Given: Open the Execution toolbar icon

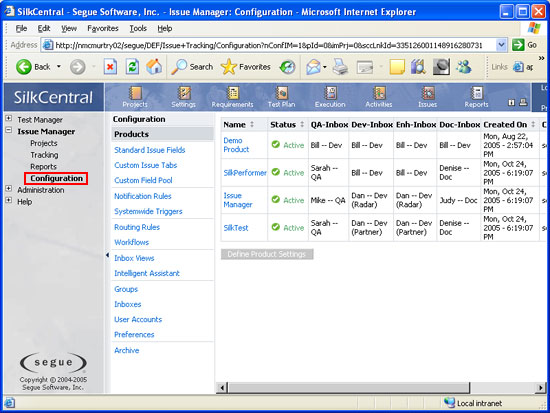Looking at the screenshot, I should pyautogui.click(x=330, y=97).
